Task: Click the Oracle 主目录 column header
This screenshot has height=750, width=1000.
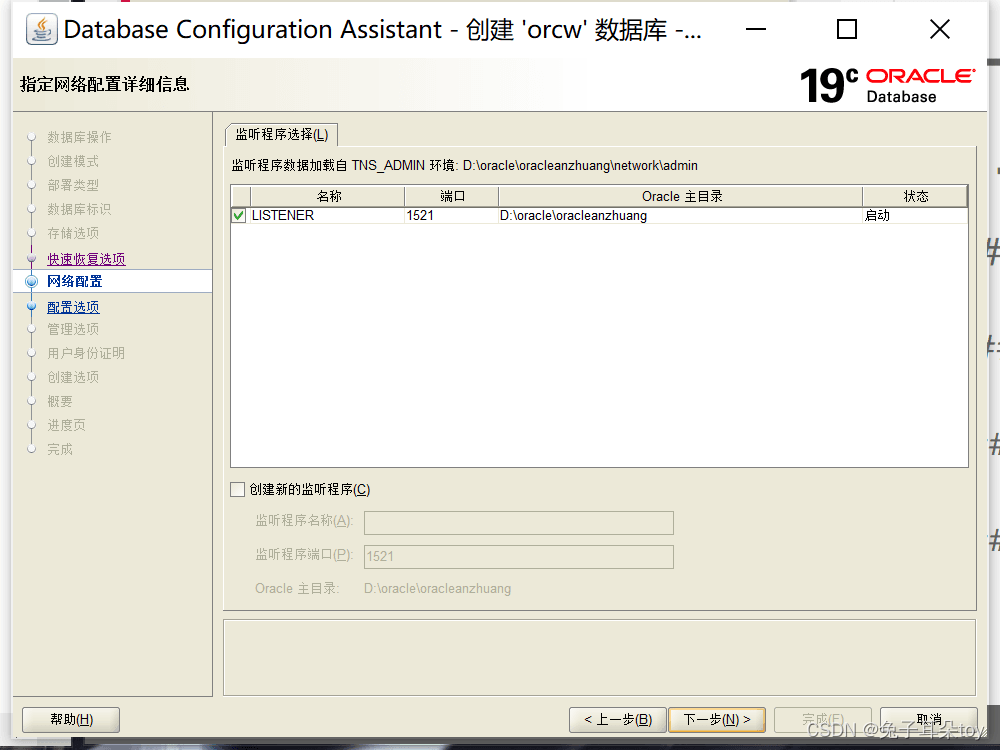Action: click(680, 196)
